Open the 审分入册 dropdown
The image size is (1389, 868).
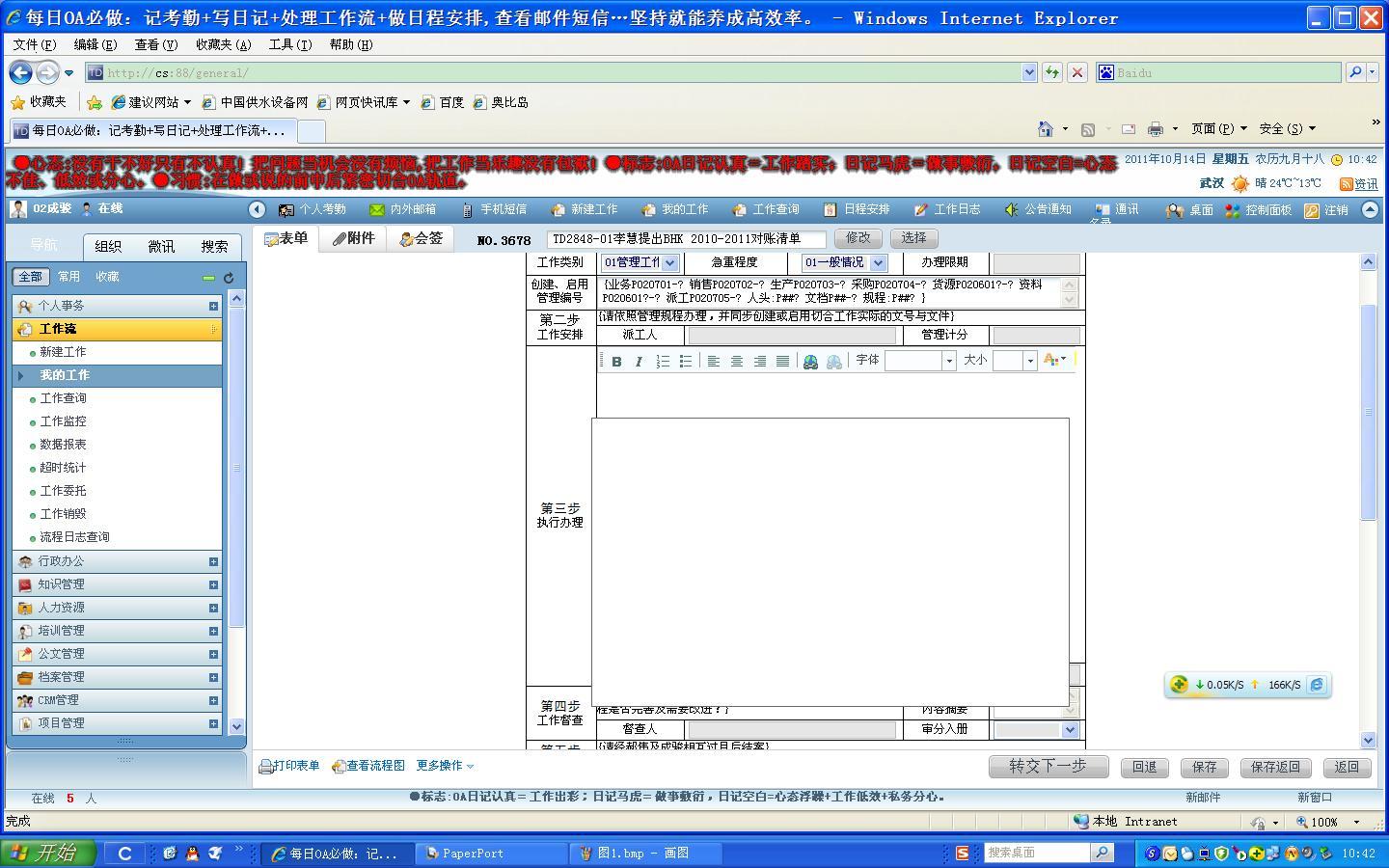1036,730
